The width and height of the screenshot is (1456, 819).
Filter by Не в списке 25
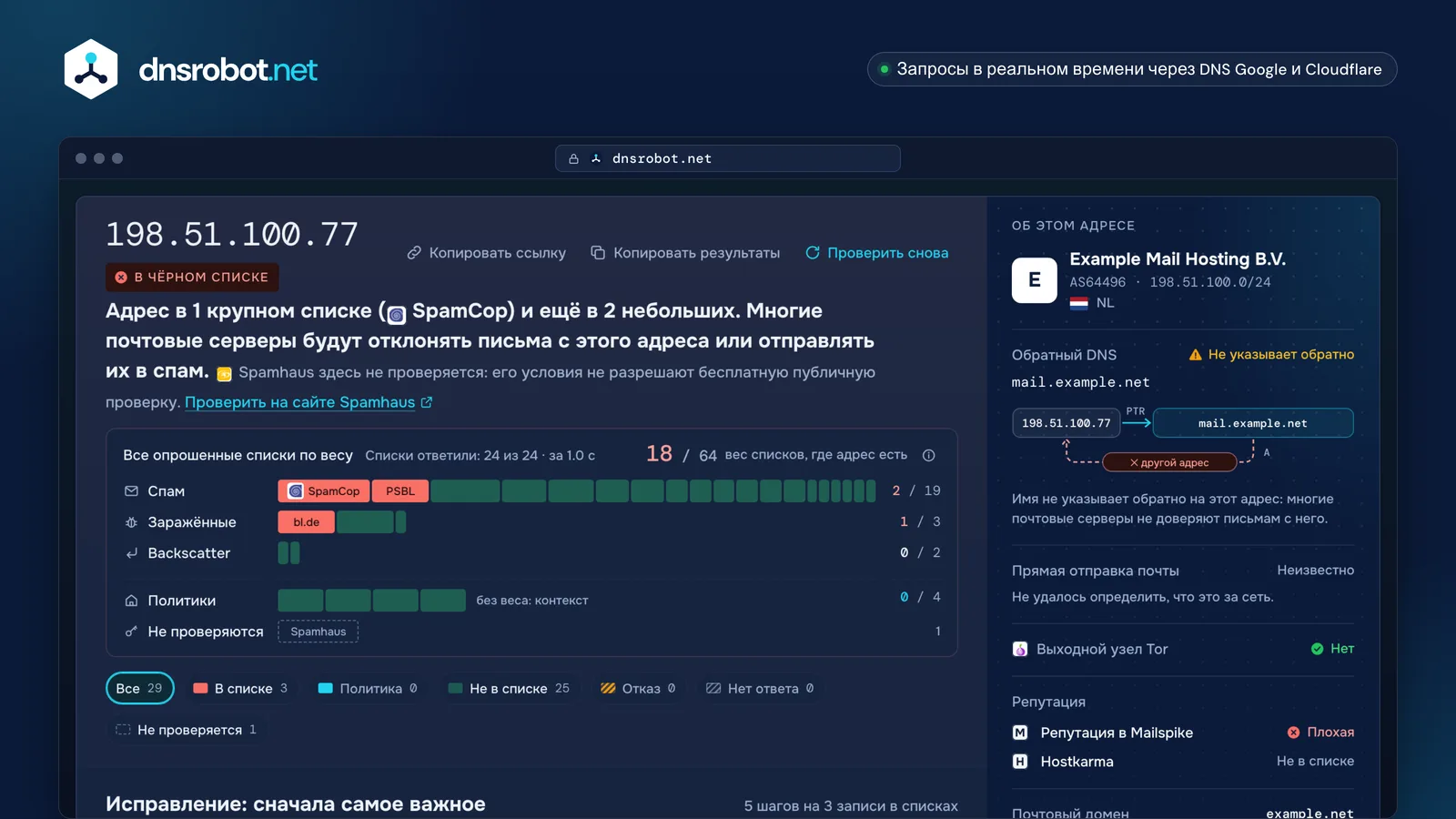tap(509, 689)
